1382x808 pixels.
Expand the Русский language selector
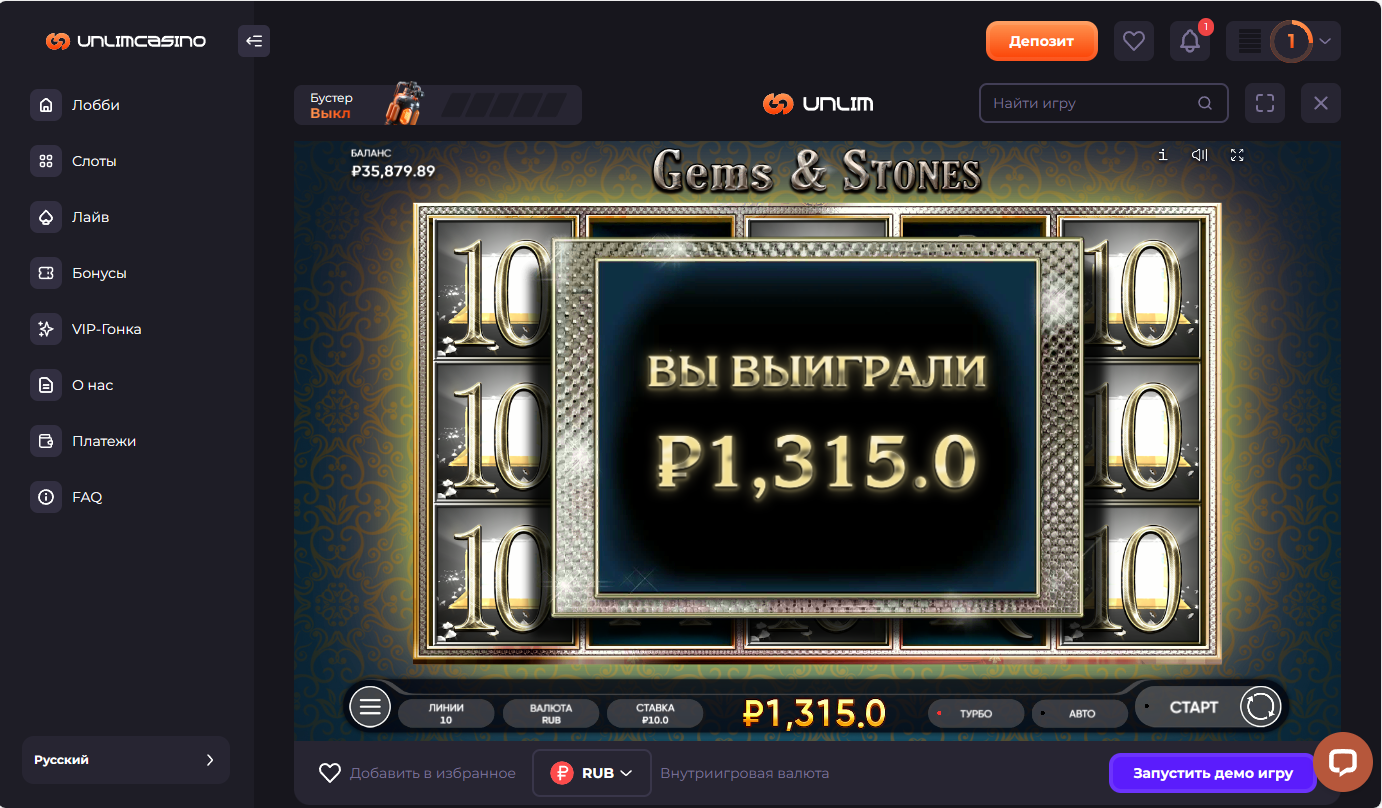coord(126,760)
